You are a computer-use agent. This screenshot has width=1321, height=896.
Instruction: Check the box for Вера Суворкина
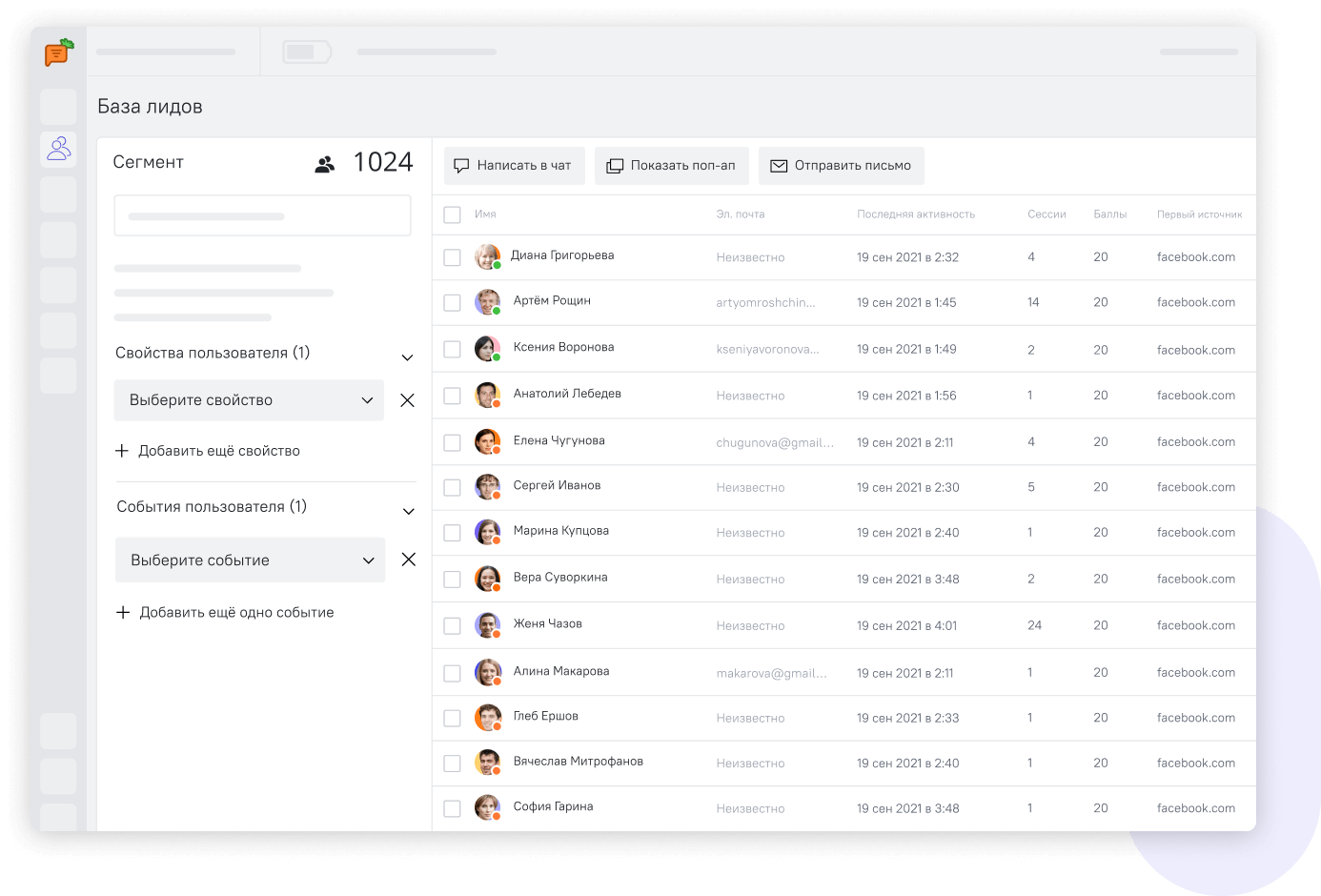click(x=453, y=580)
